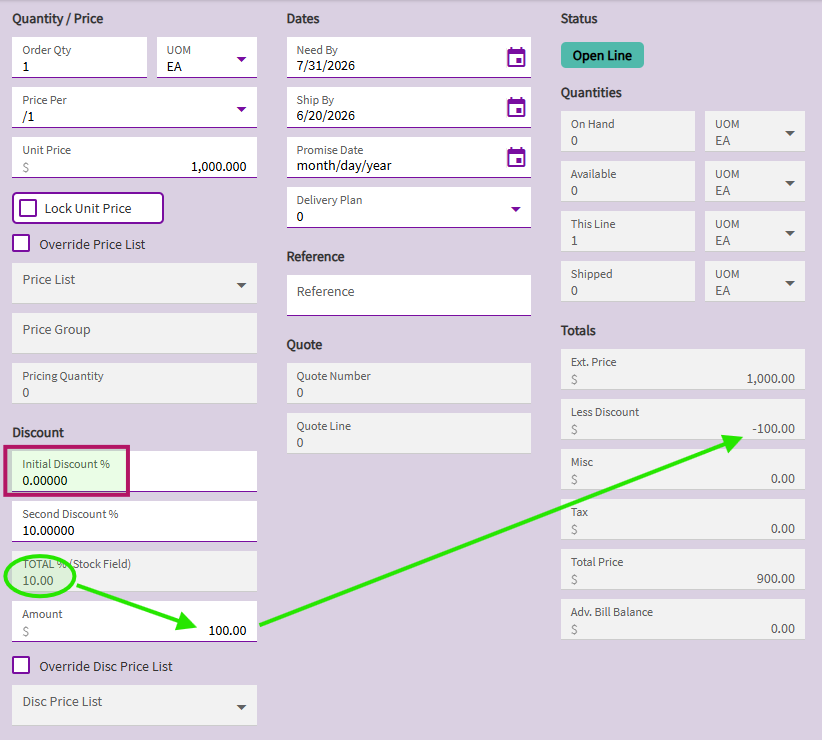Open the Need By calendar picker
Viewport: 822px width, 740px height.
516,57
